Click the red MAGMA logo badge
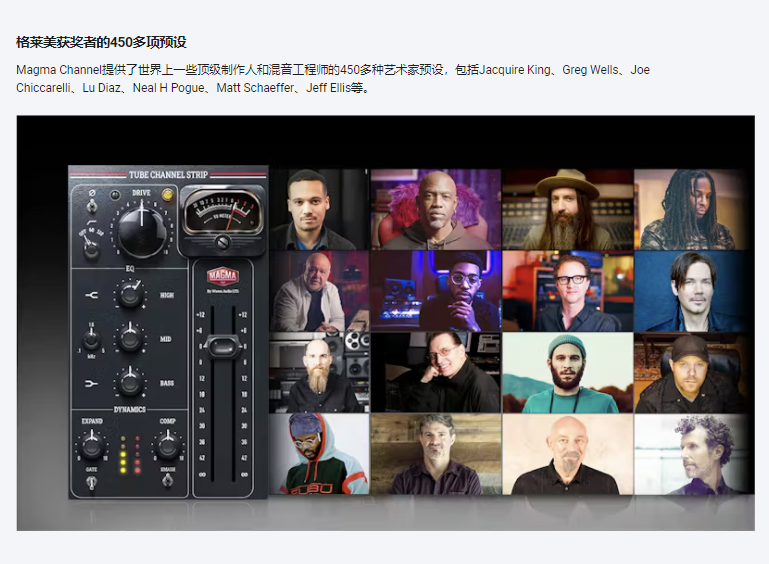This screenshot has width=769, height=564. [x=223, y=276]
